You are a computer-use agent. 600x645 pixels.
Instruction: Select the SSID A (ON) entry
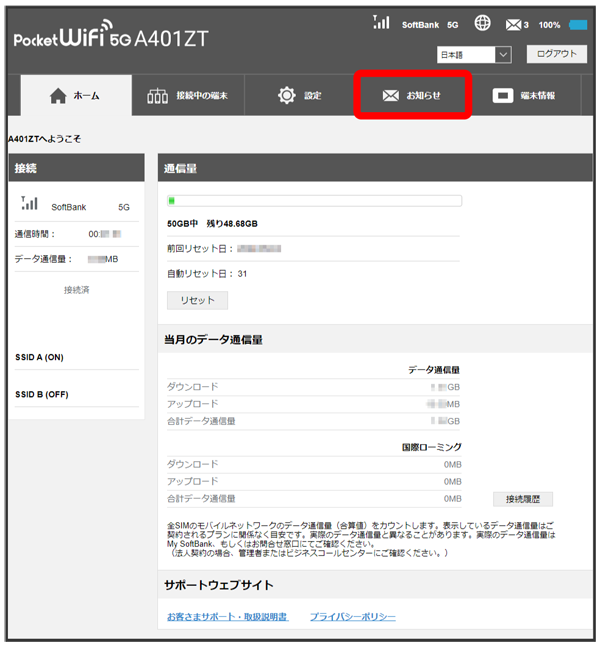click(x=40, y=357)
